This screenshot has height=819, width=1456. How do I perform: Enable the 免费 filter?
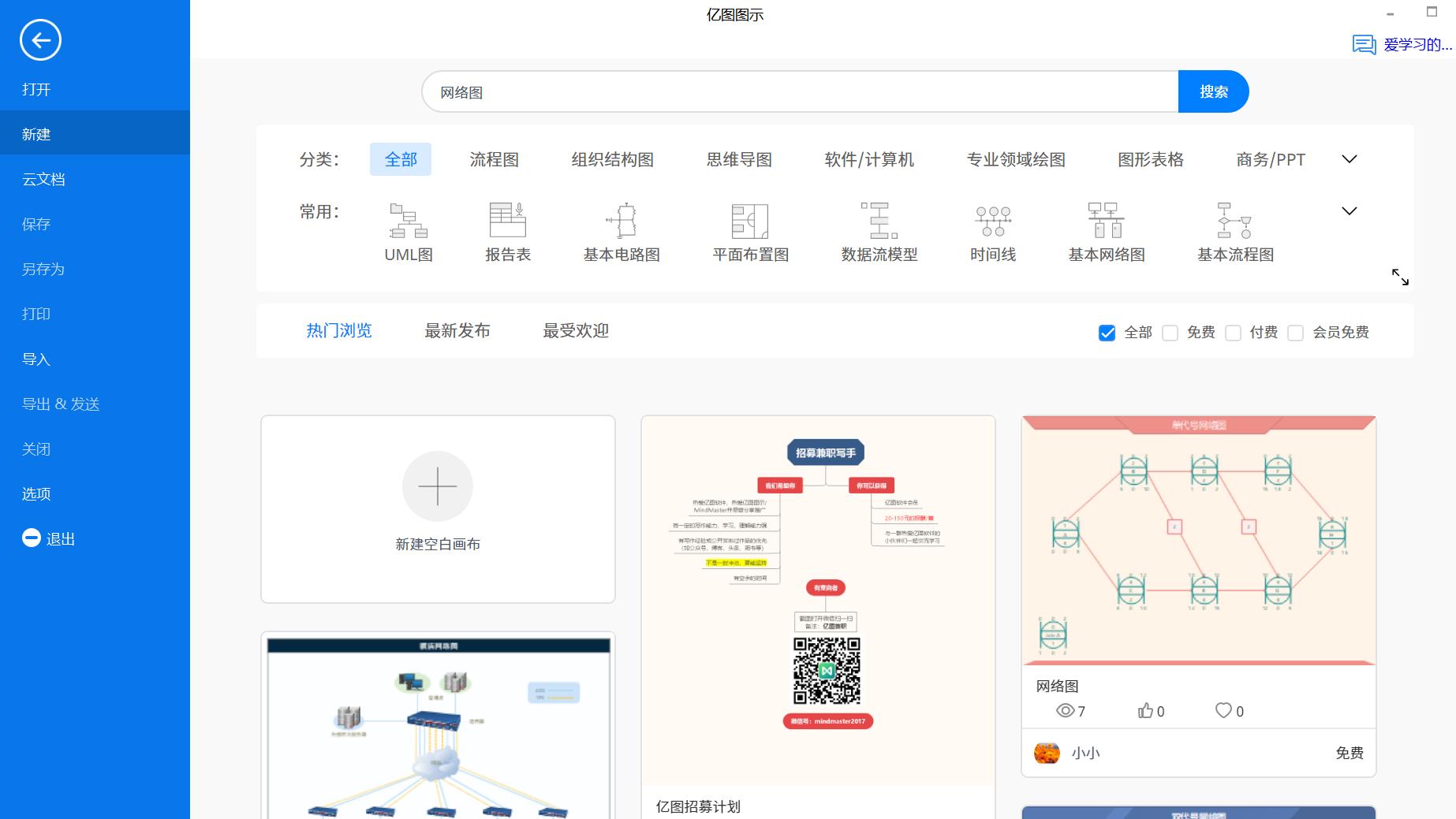(1170, 333)
